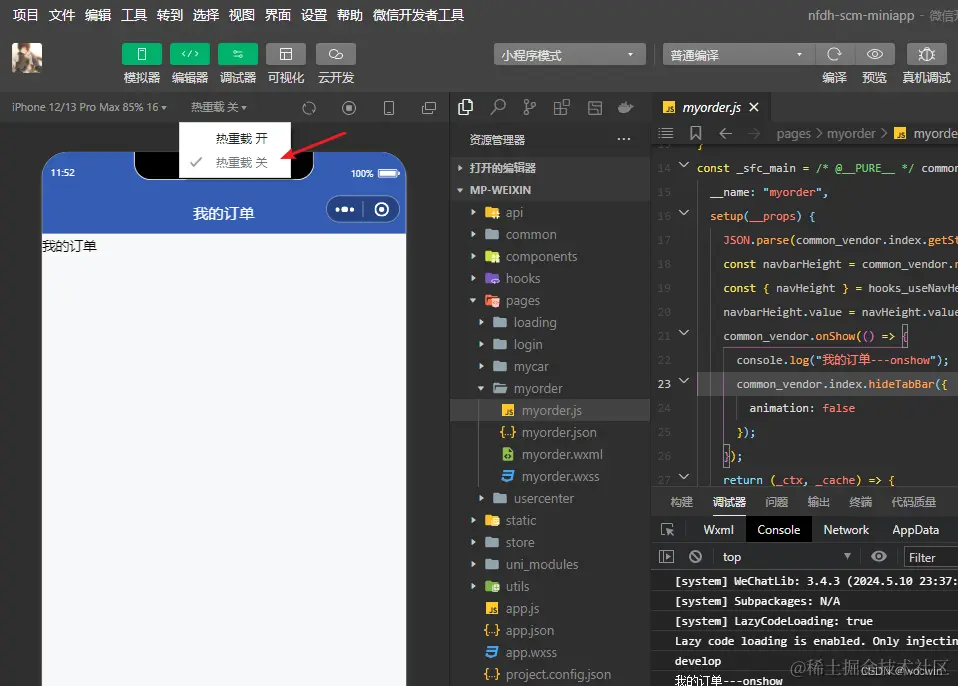Open the iPhone 12/13 Pro Max device dropdown
The width and height of the screenshot is (958, 686).
[89, 108]
